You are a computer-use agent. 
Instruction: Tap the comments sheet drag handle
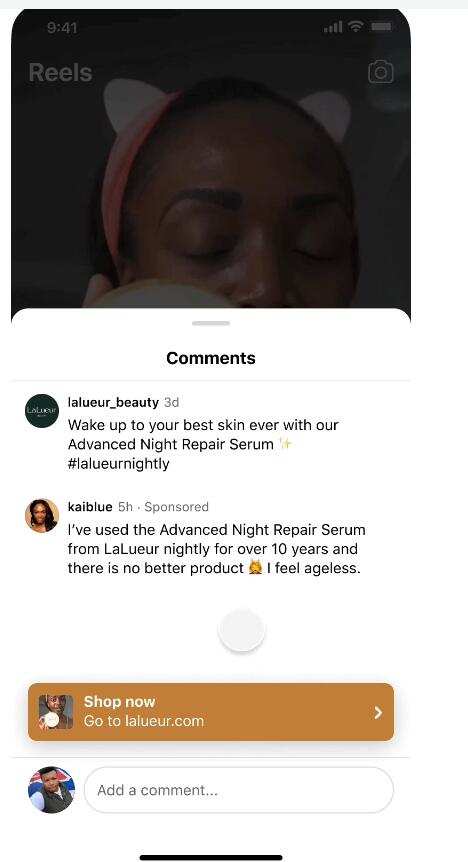pyautogui.click(x=211, y=323)
